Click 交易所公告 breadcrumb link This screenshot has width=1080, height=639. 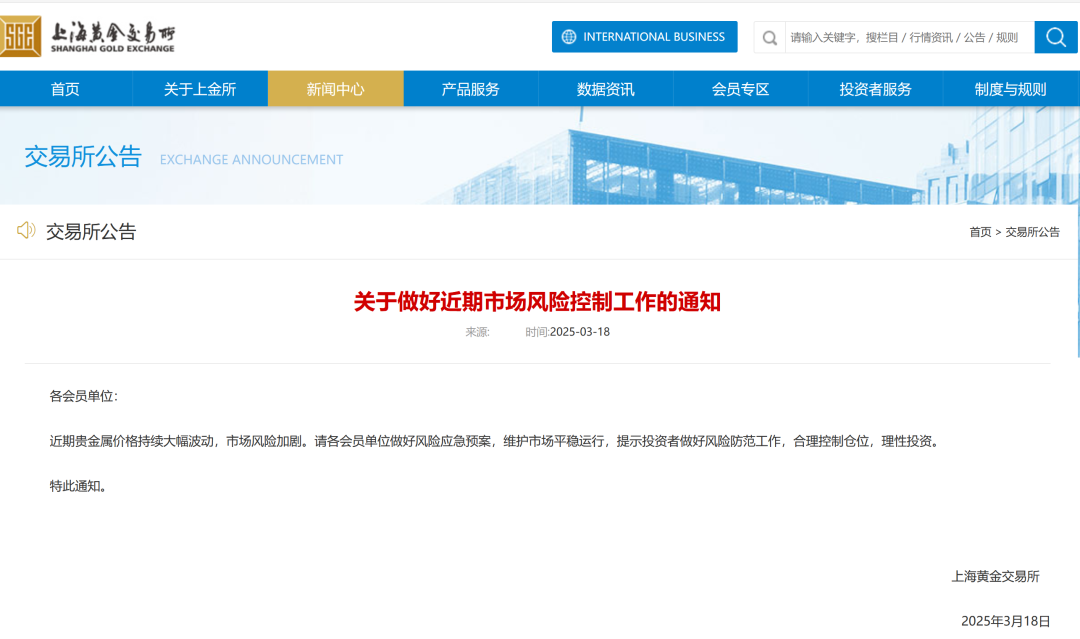pos(1032,232)
